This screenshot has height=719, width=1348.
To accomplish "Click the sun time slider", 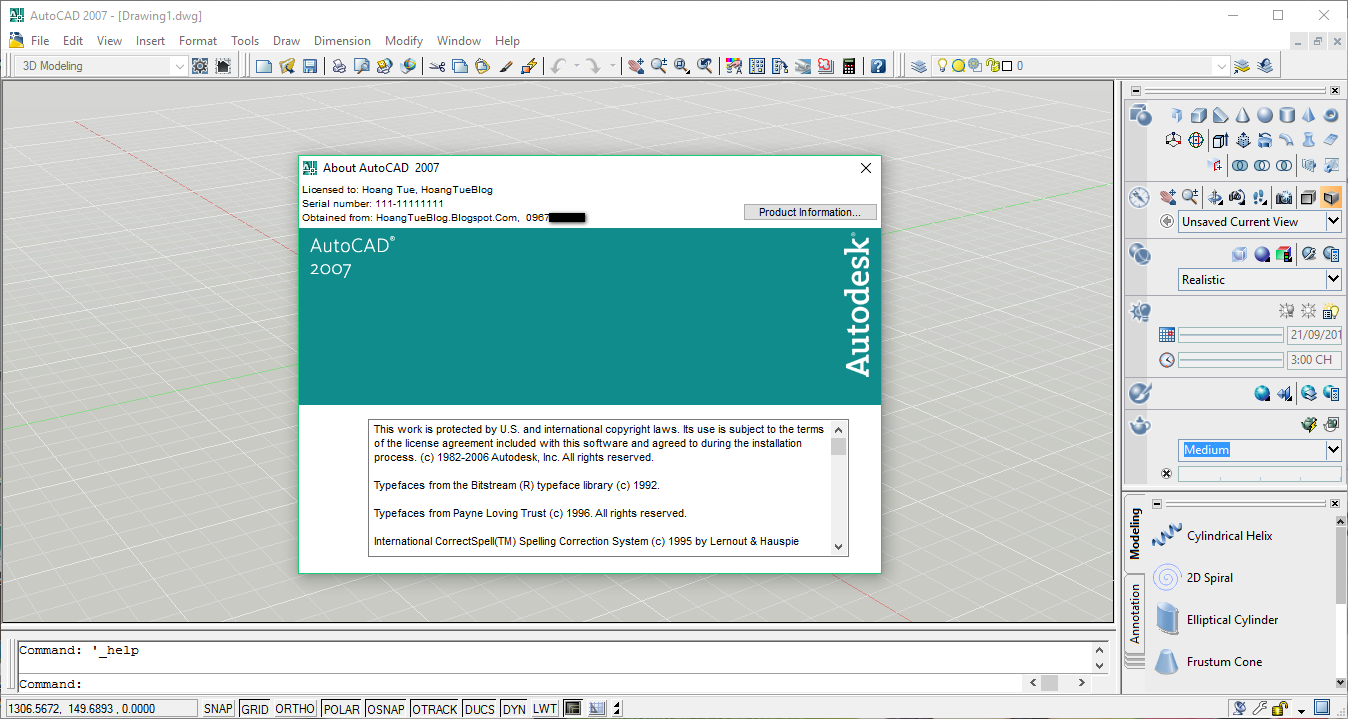I will pos(1231,360).
